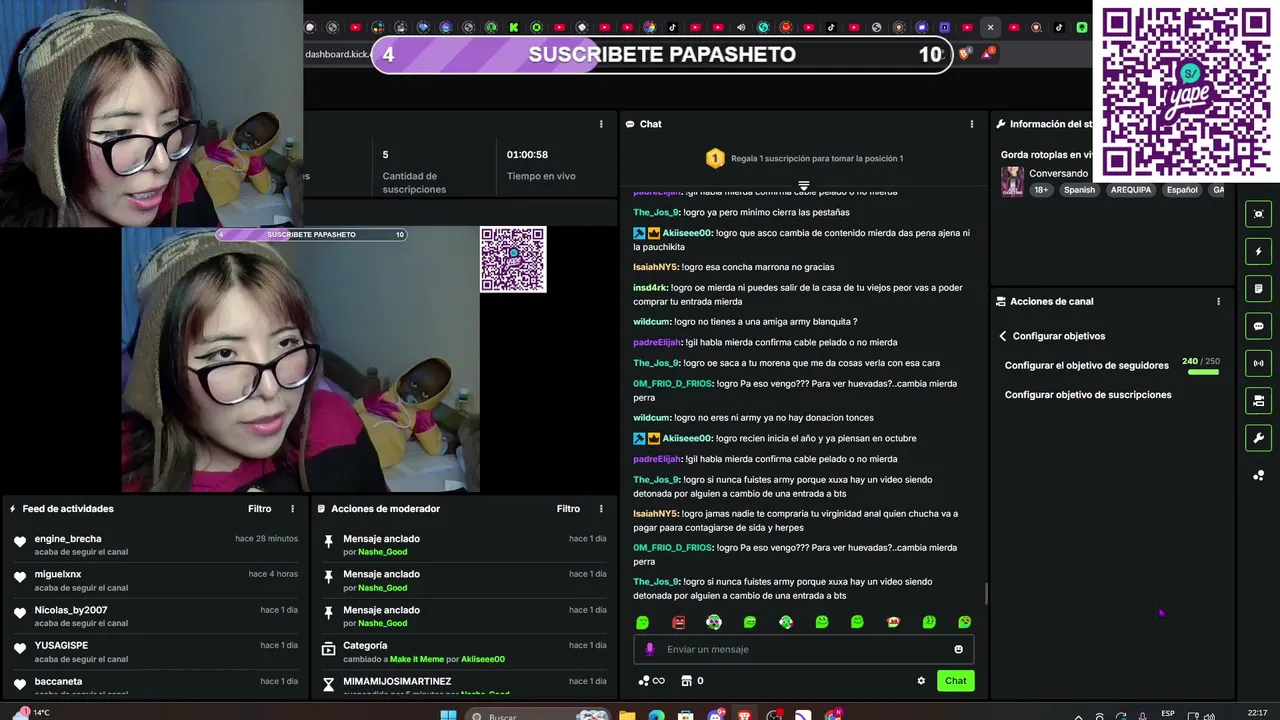The width and height of the screenshot is (1280, 720).
Task: Open Microsoft Edge from taskbar
Action: click(656, 715)
